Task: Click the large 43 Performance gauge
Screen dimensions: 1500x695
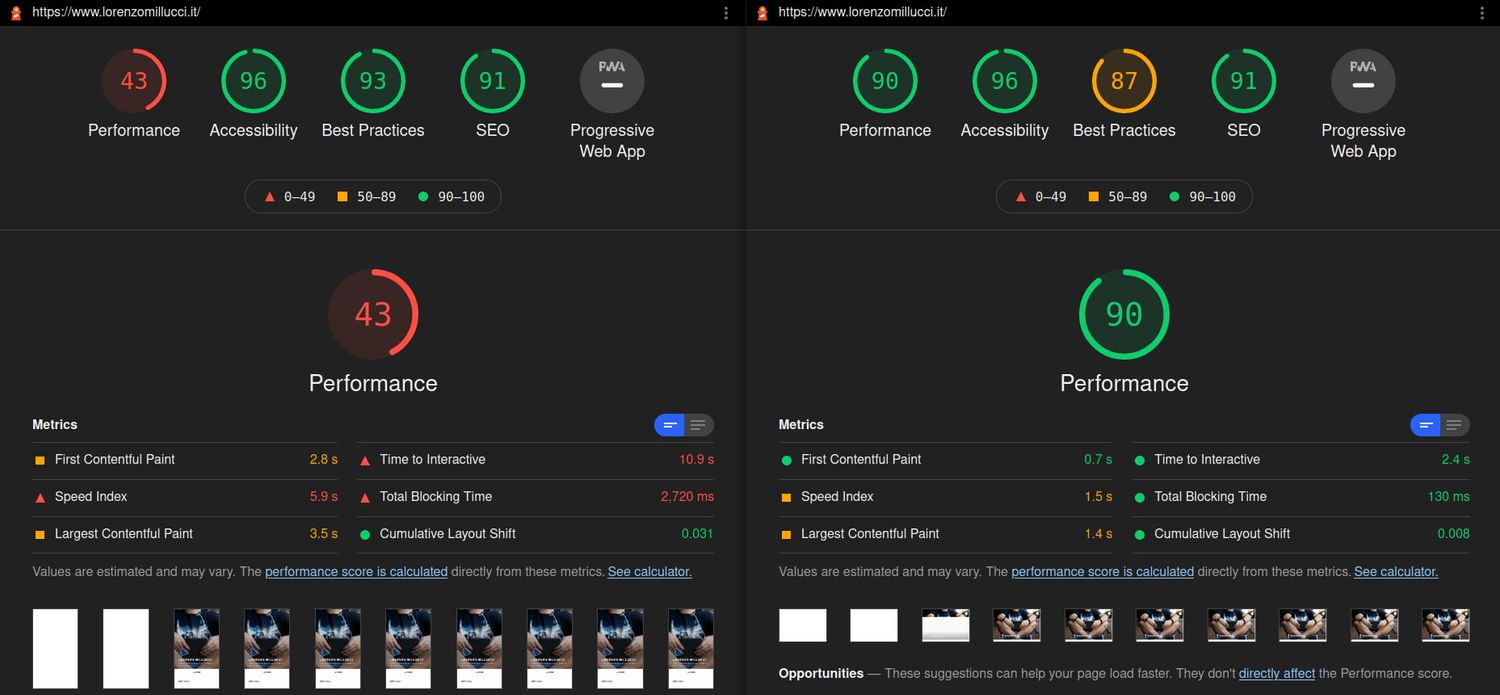Action: point(373,314)
